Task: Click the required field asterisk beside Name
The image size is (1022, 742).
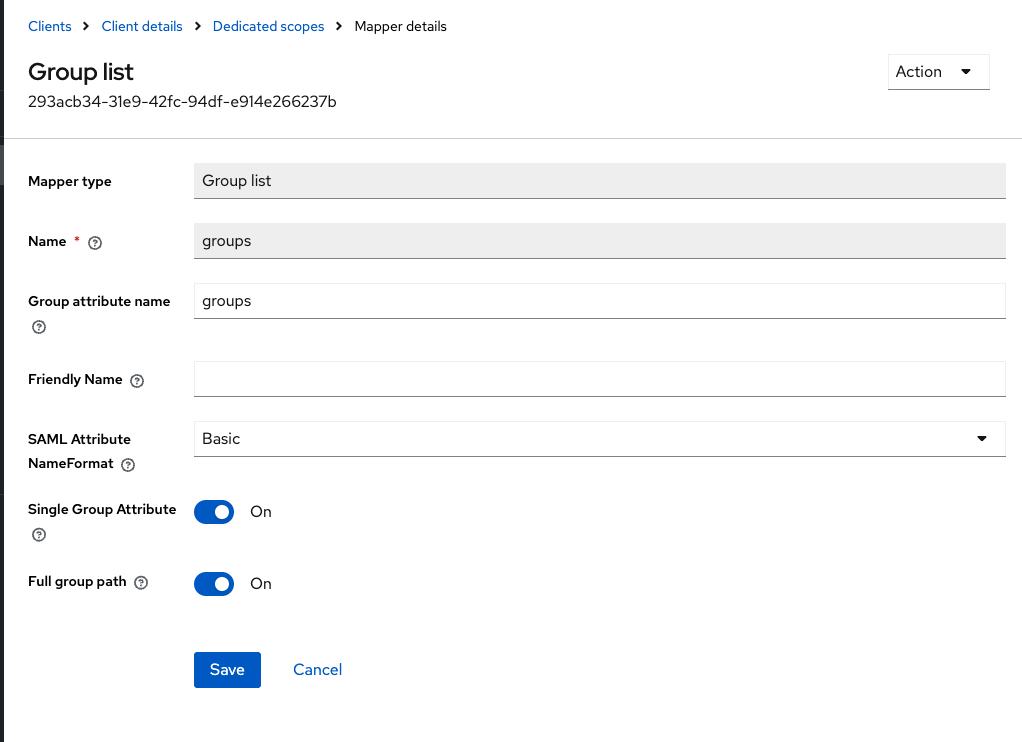Action: coord(75,238)
